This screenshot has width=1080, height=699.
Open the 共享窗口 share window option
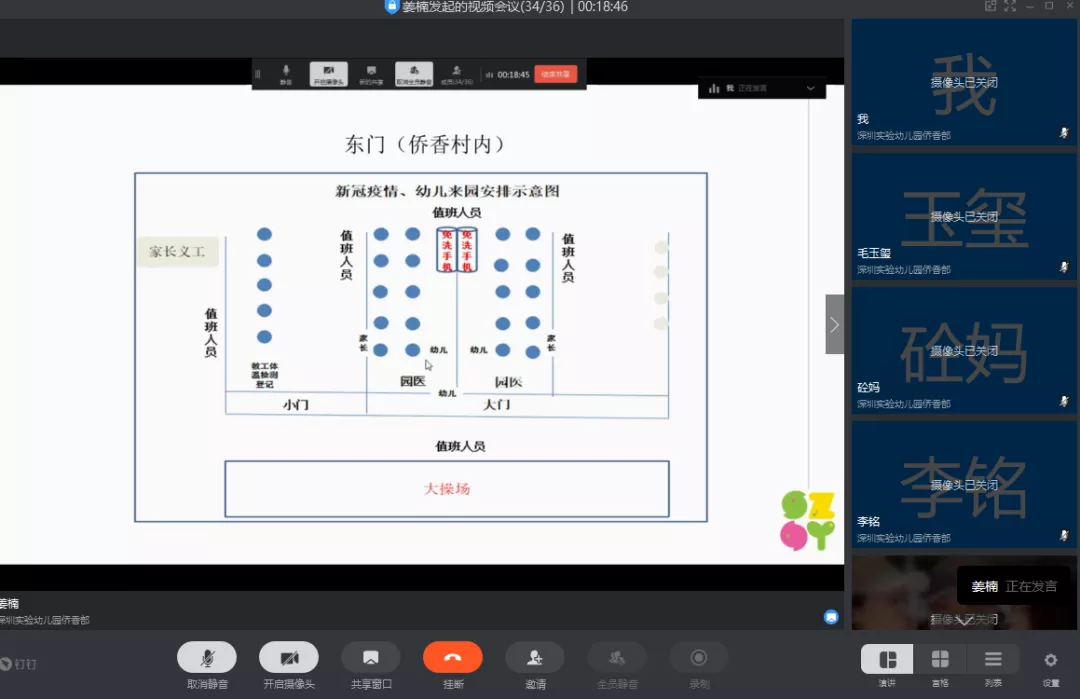(x=371, y=658)
